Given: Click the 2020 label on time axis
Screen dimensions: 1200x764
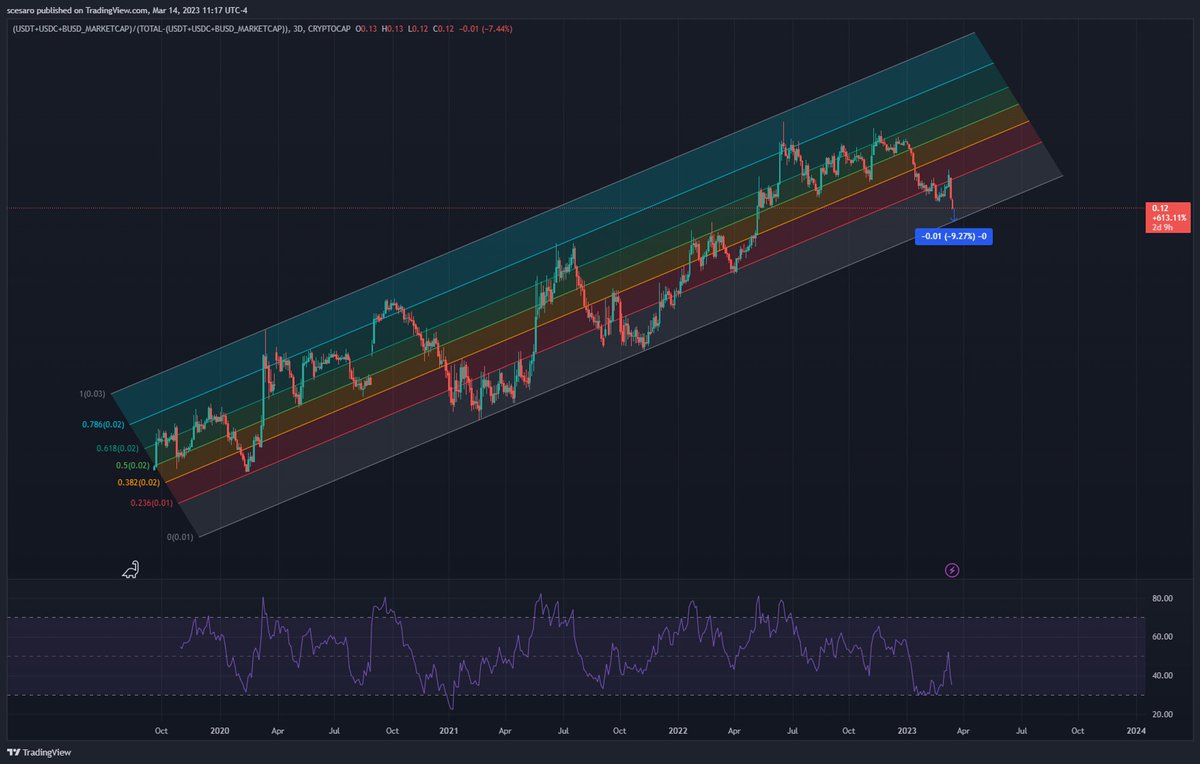Looking at the screenshot, I should (x=218, y=731).
